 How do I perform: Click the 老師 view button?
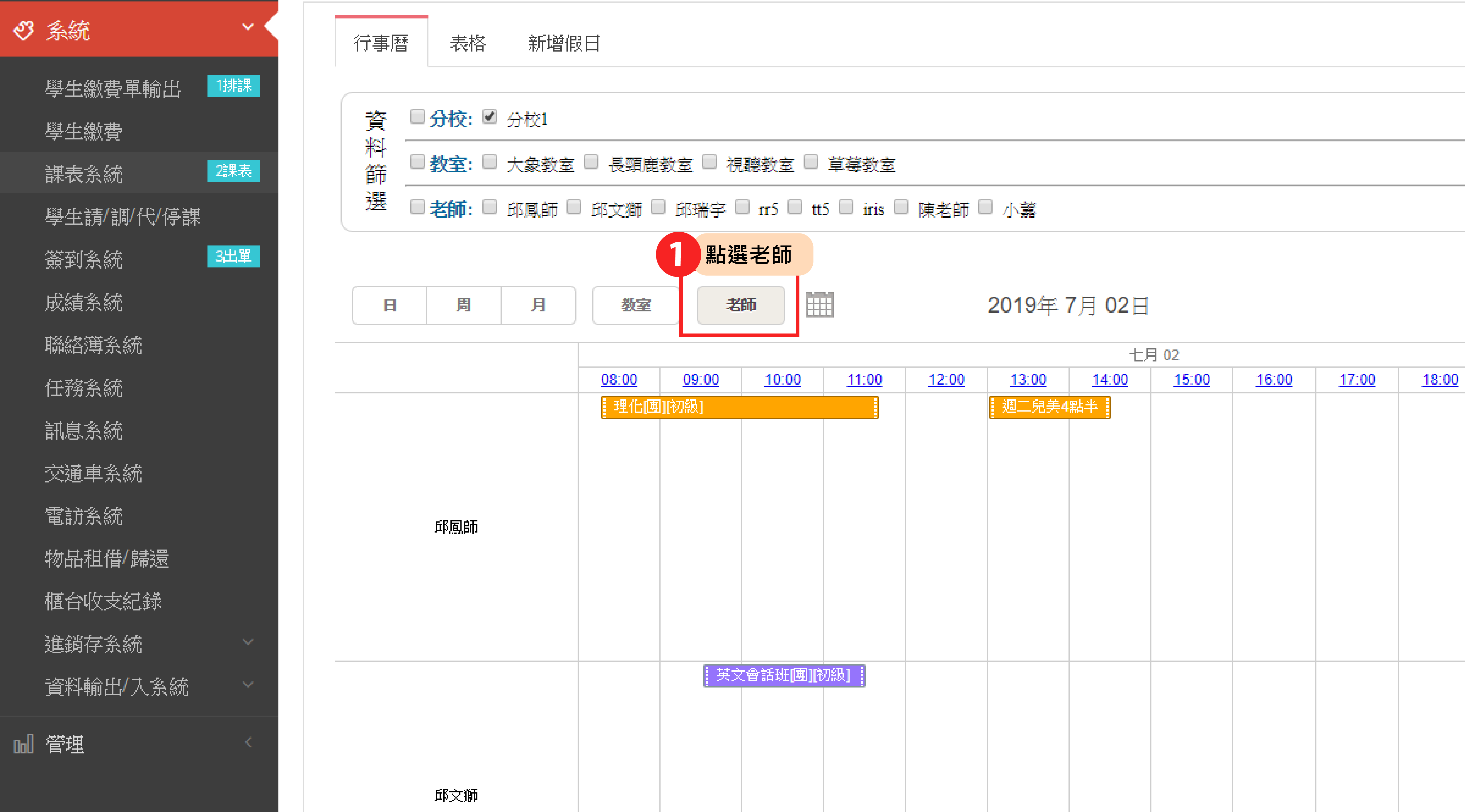click(741, 305)
